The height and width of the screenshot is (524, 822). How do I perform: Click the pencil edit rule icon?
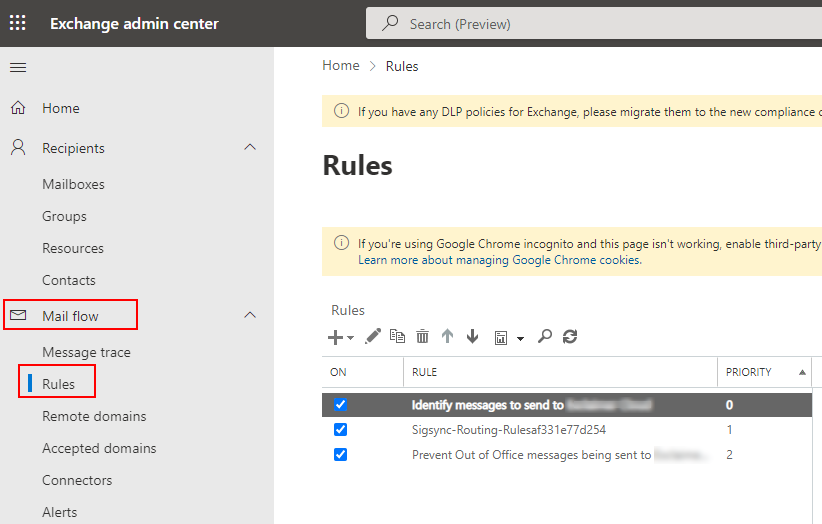(373, 337)
